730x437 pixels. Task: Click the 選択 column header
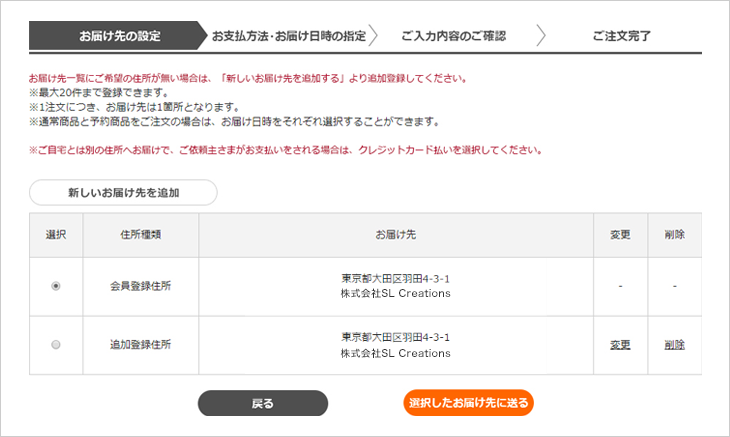[55, 235]
